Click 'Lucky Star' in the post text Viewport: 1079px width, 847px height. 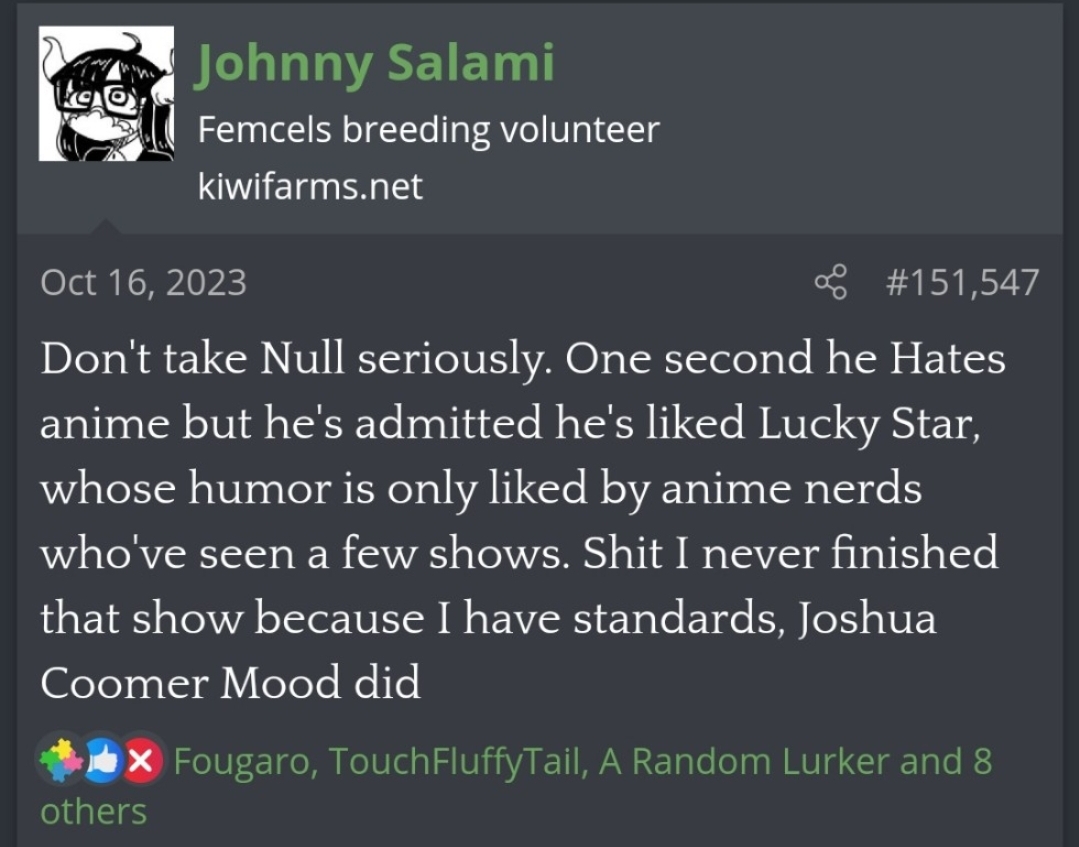(864, 425)
